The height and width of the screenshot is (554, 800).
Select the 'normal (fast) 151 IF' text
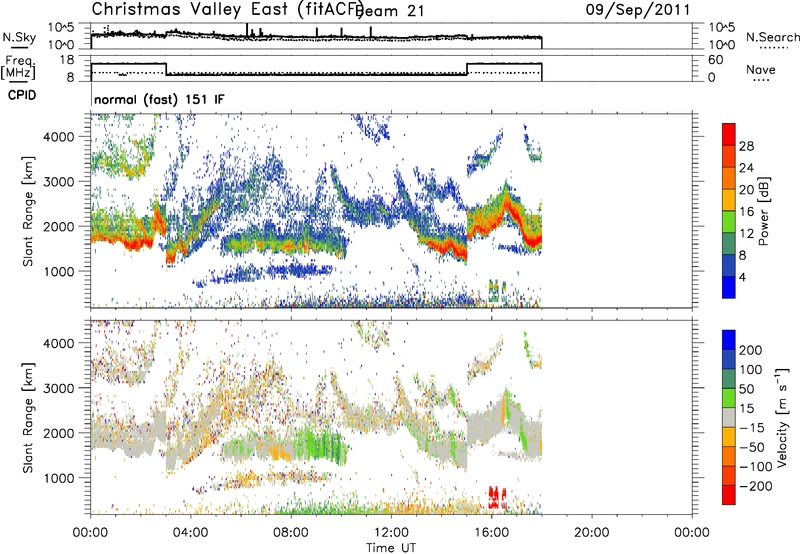click(x=159, y=99)
